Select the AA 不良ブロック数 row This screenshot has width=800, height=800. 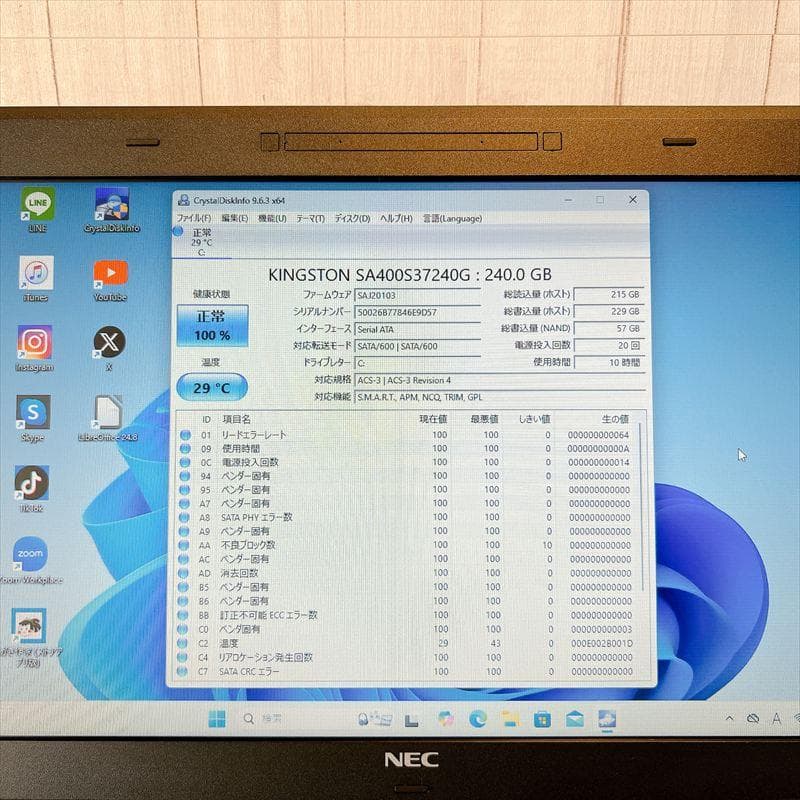(407, 545)
